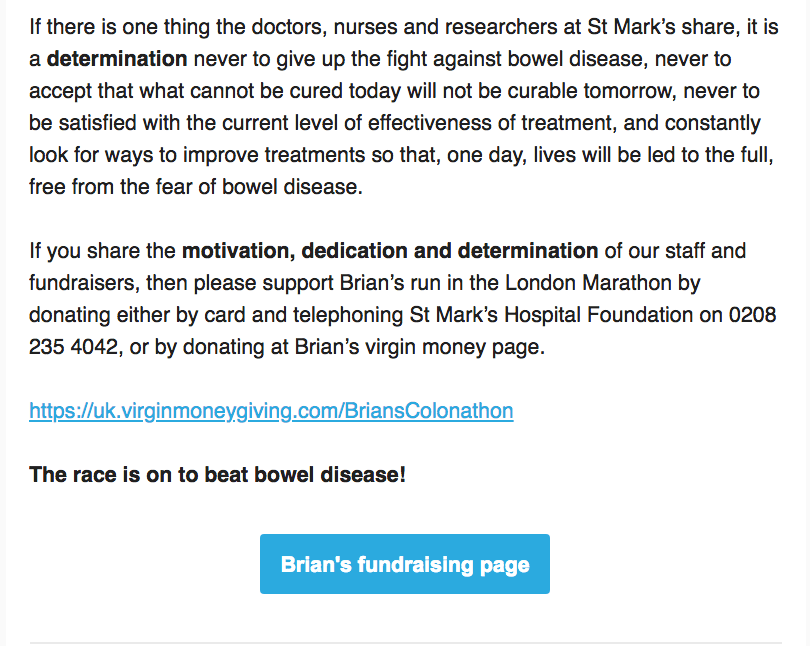The height and width of the screenshot is (646, 810).
Task: Click the phrase Brian's virgin money page
Action: tap(419, 347)
